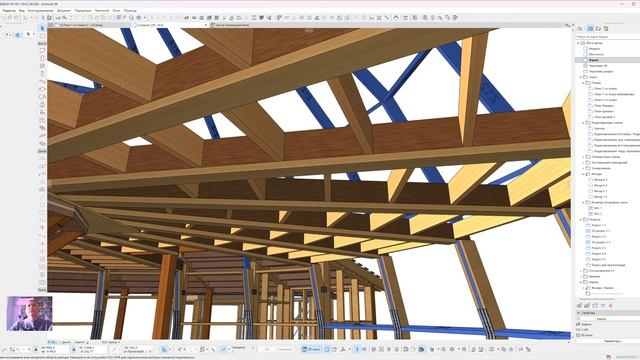Collapse the Разрезы folder in Navigator

coord(581,220)
